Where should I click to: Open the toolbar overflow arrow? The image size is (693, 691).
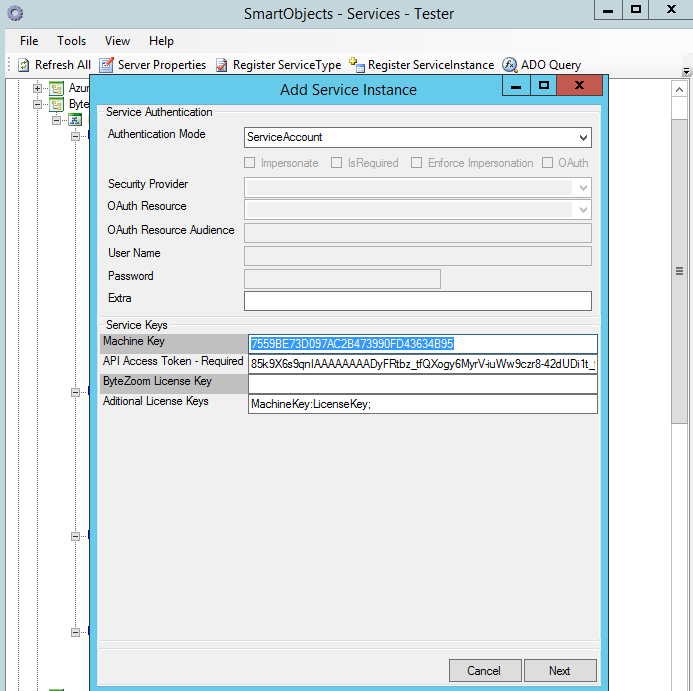tap(686, 71)
